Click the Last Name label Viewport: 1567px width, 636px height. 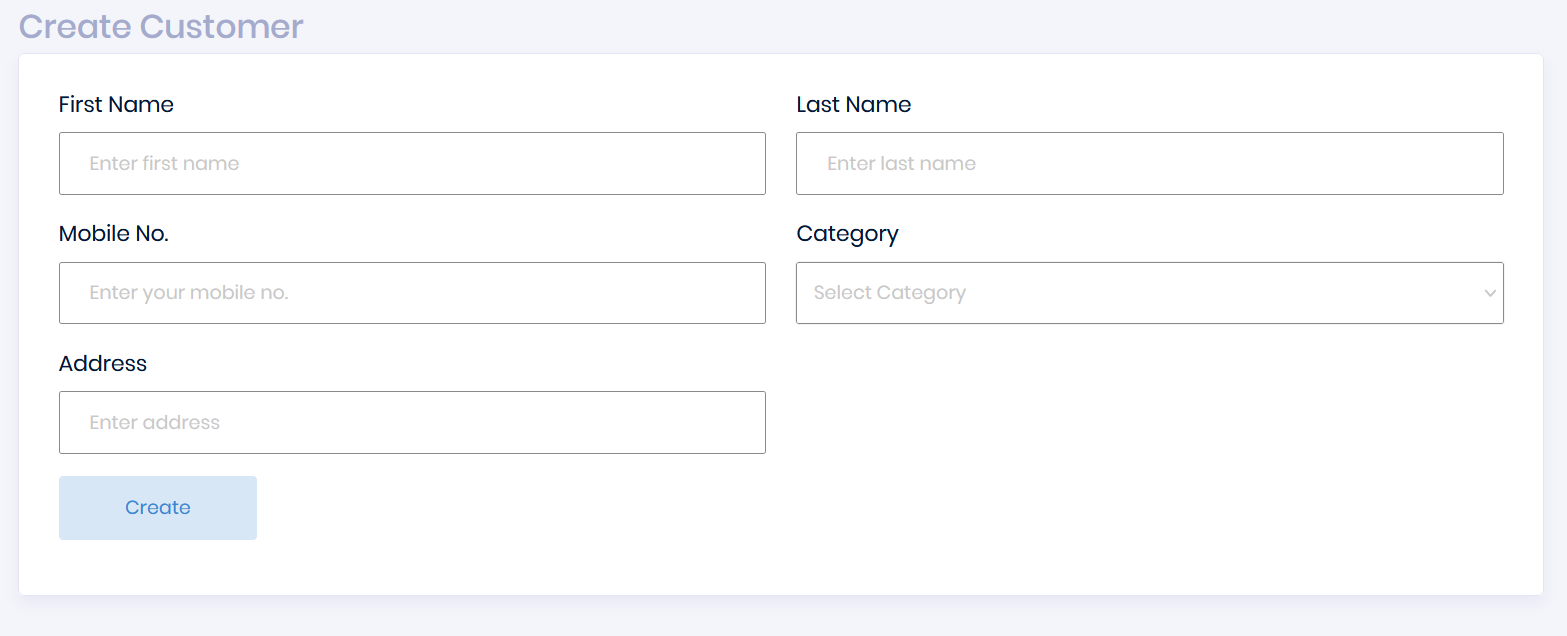tap(853, 105)
